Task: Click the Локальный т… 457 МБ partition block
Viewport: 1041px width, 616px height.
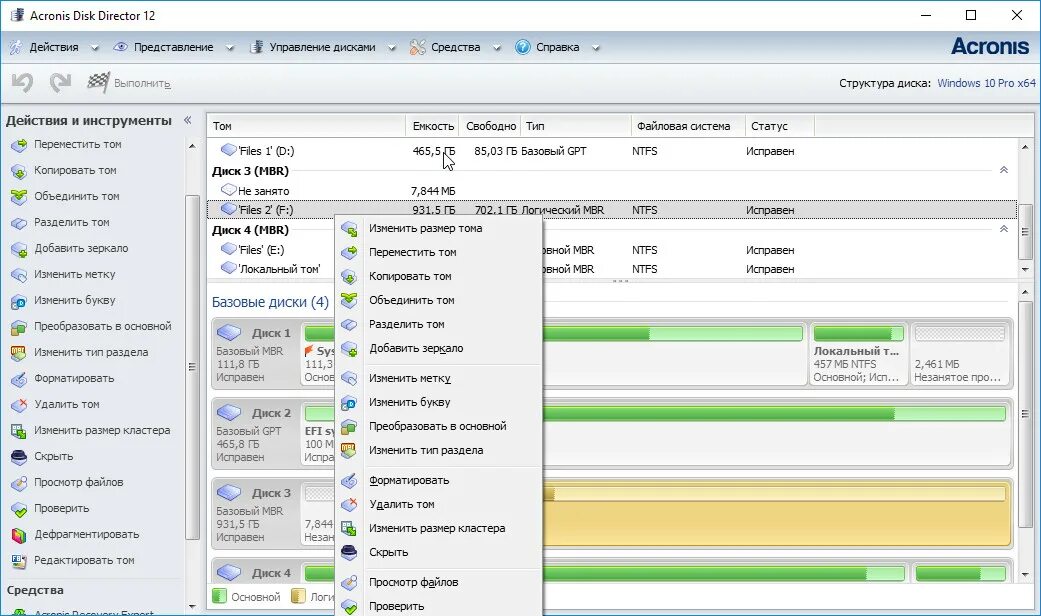Action: coord(858,353)
